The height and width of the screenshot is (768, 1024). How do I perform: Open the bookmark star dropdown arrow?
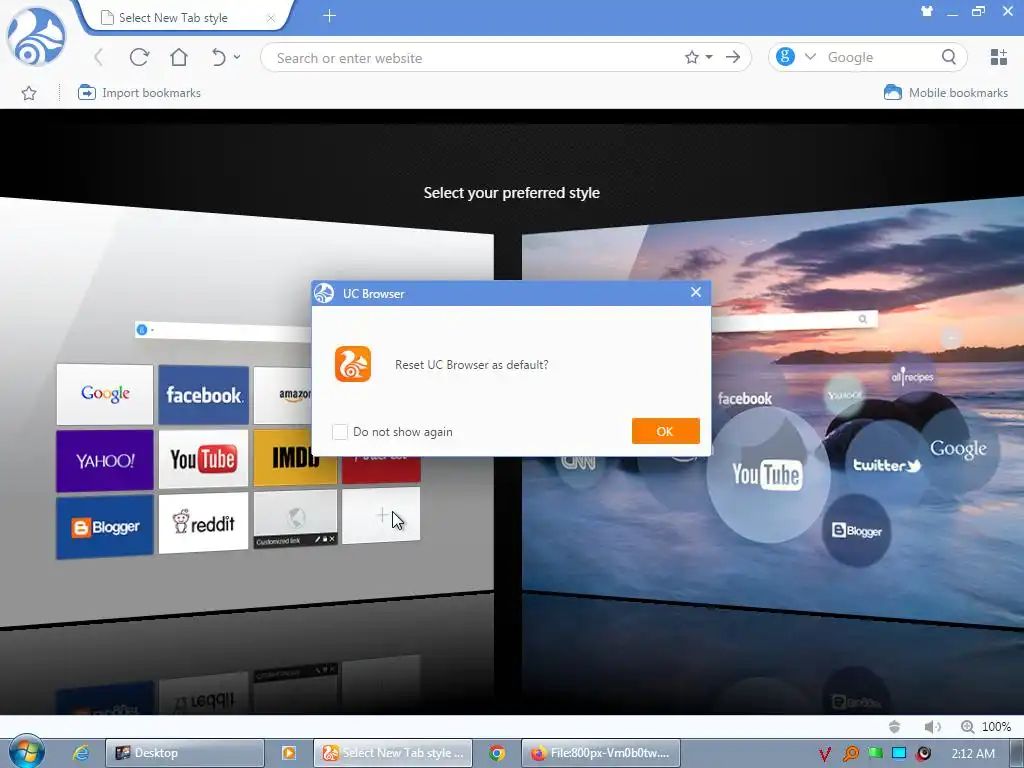[709, 57]
